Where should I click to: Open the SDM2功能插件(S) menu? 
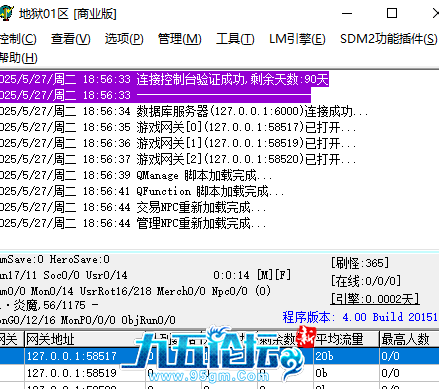pos(388,39)
